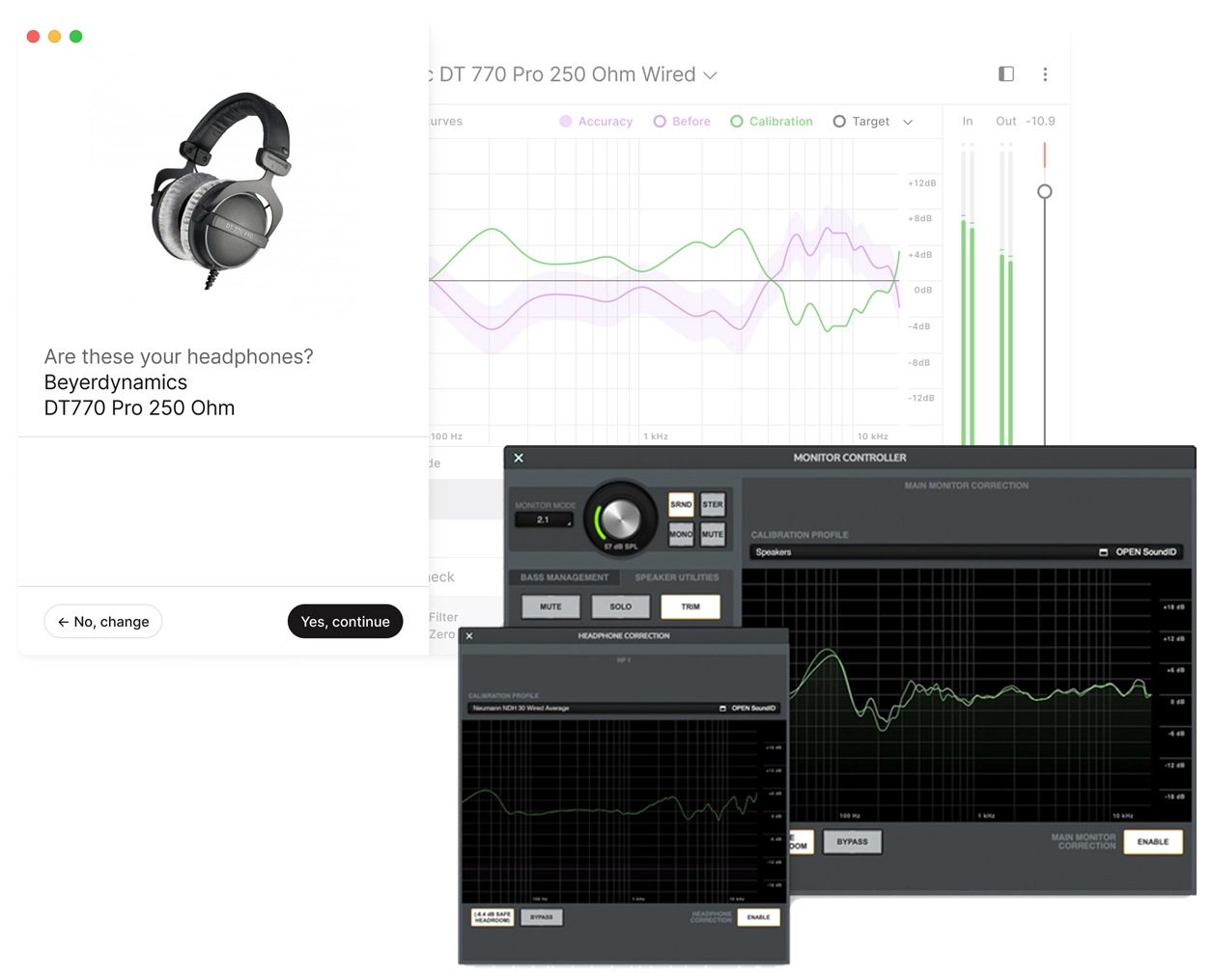Open the Monitor Mode 2.1 selector
The height and width of the screenshot is (980, 1213).
pyautogui.click(x=542, y=519)
